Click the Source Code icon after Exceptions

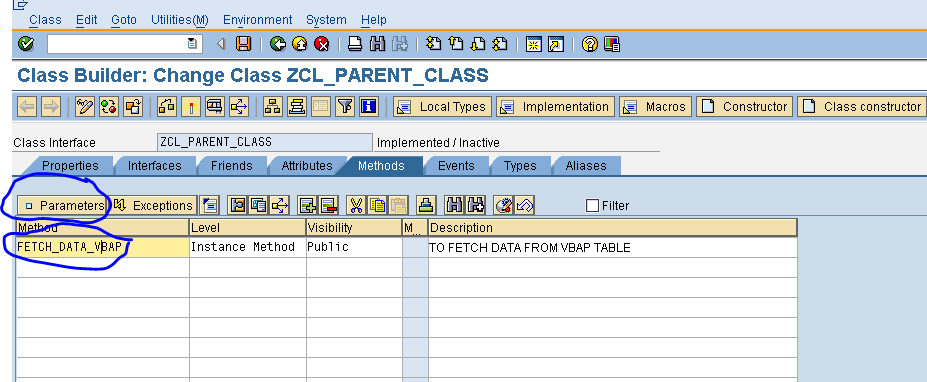pos(210,205)
